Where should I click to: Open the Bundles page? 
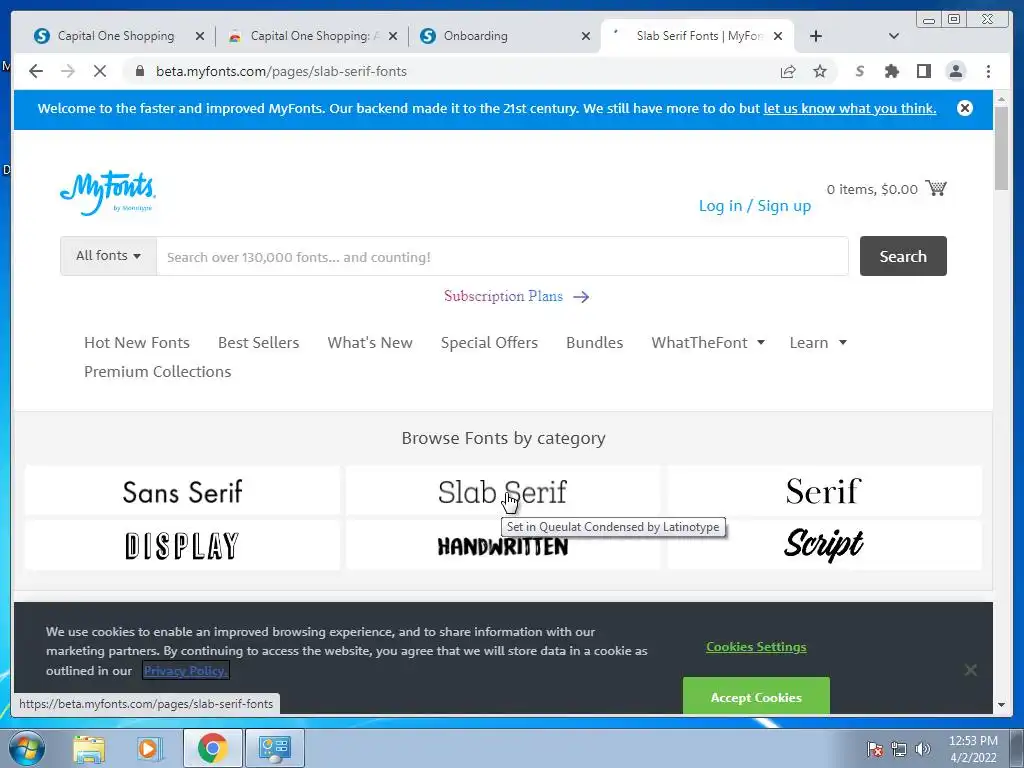pyautogui.click(x=594, y=343)
